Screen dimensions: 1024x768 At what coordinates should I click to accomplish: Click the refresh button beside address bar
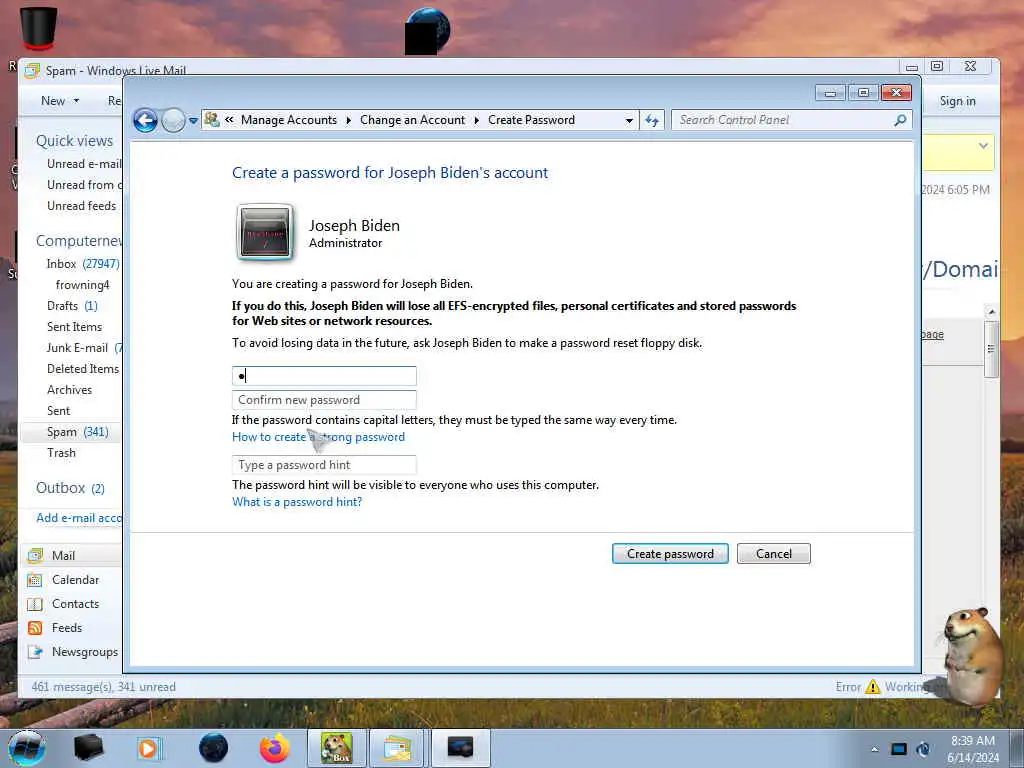tap(652, 120)
